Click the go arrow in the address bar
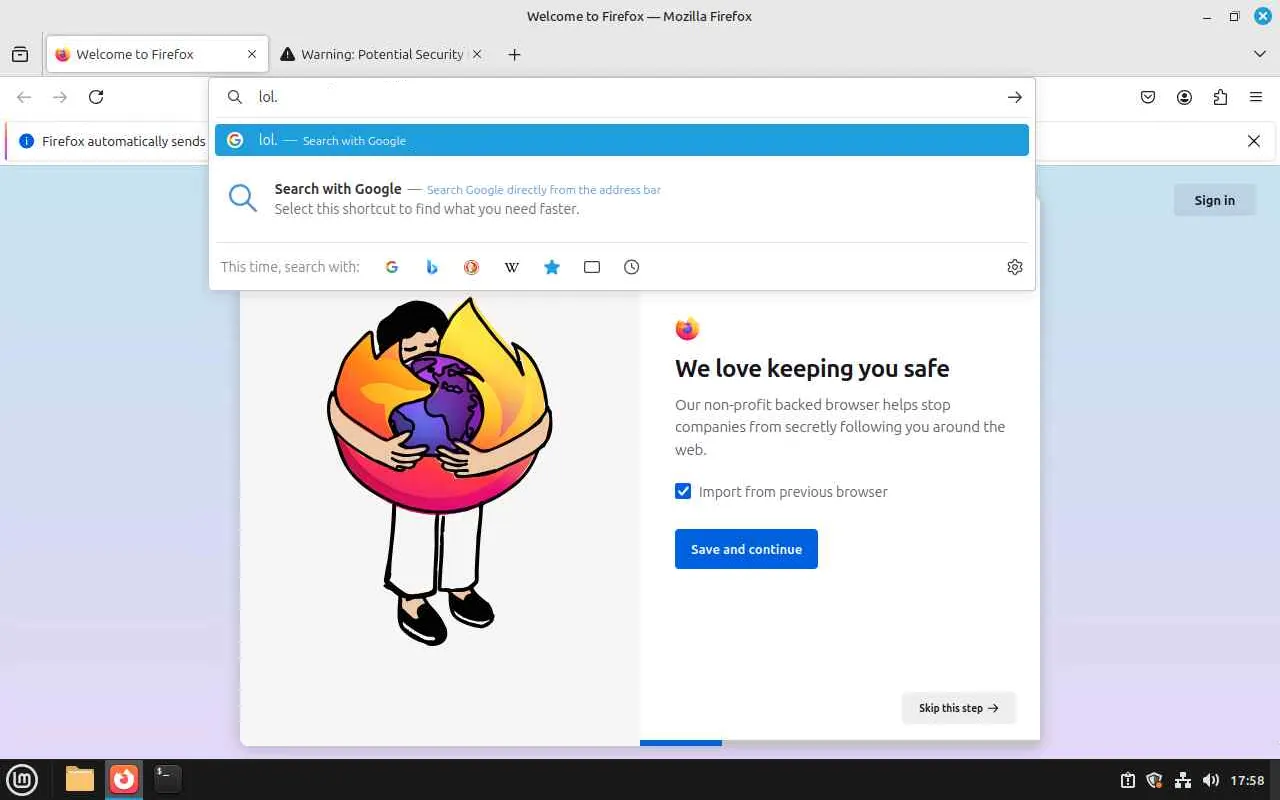The width and height of the screenshot is (1280, 800). click(1014, 97)
